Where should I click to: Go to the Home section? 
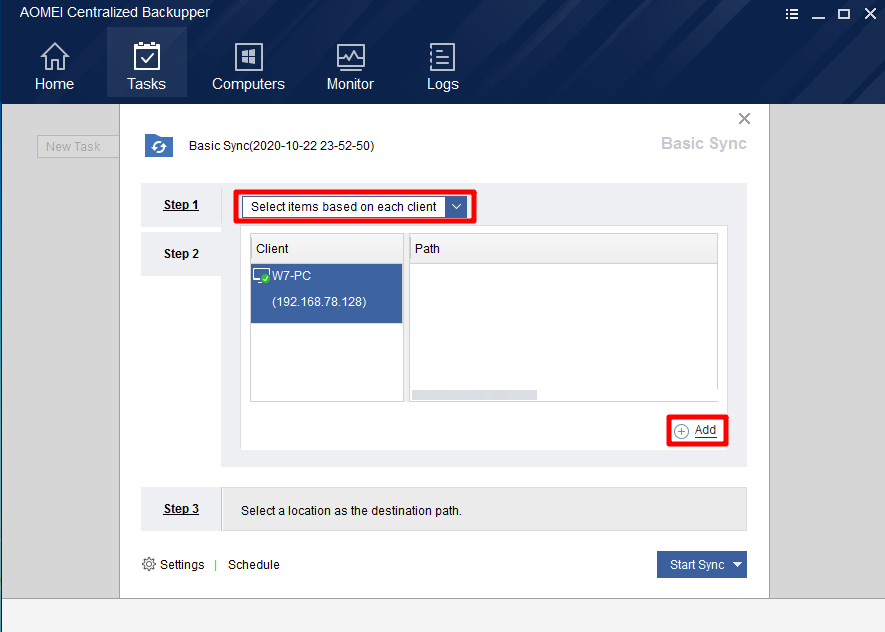tap(54, 67)
